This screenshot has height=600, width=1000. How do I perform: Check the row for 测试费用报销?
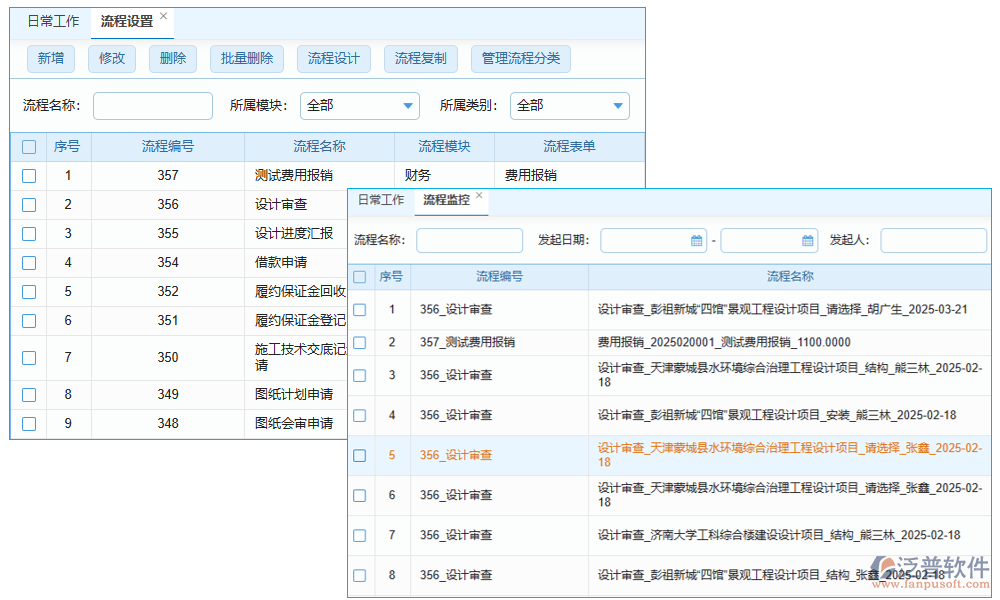27,175
